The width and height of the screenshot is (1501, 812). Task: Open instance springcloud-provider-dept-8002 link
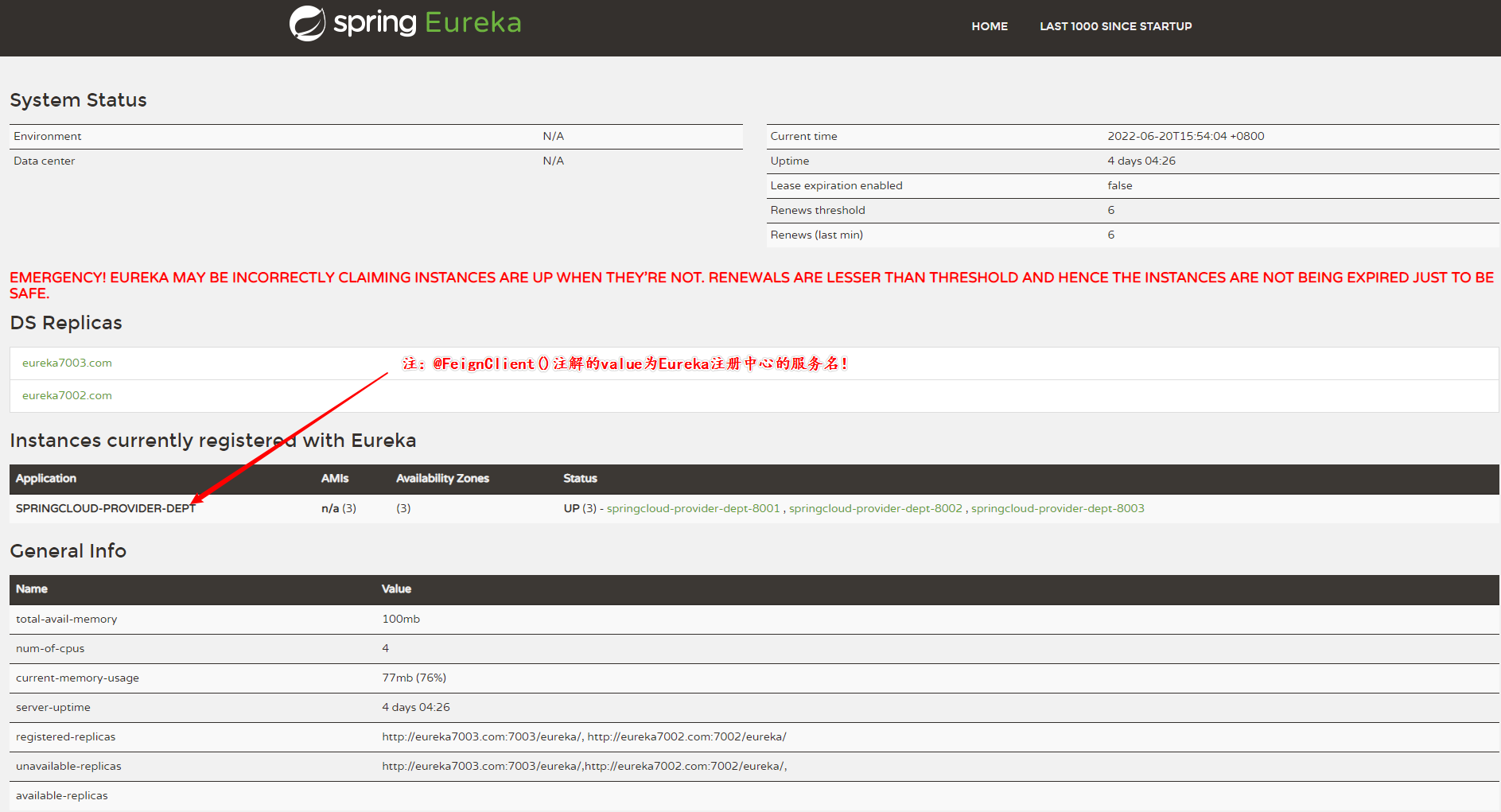pyautogui.click(x=875, y=508)
